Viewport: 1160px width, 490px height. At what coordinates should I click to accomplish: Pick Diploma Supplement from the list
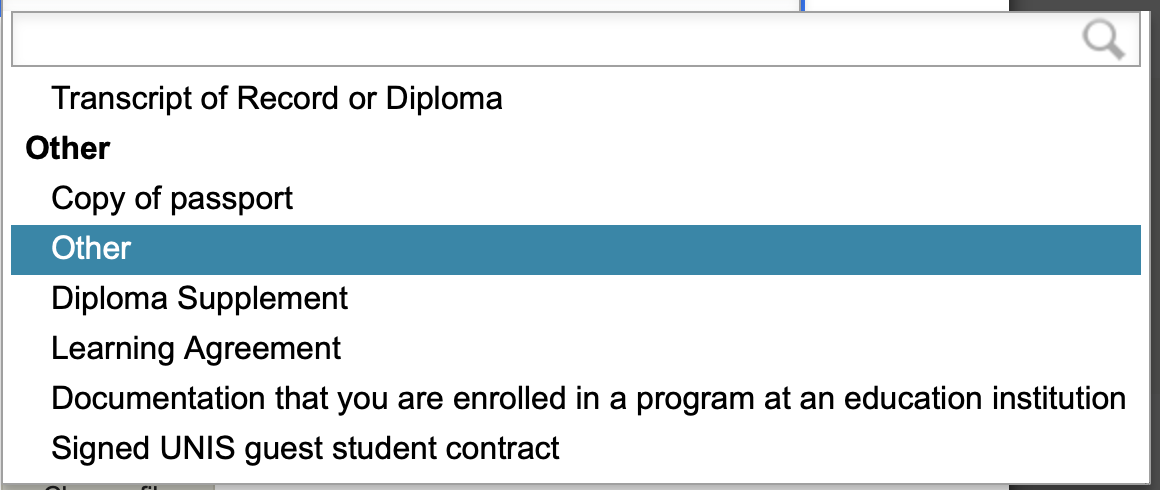(576, 299)
